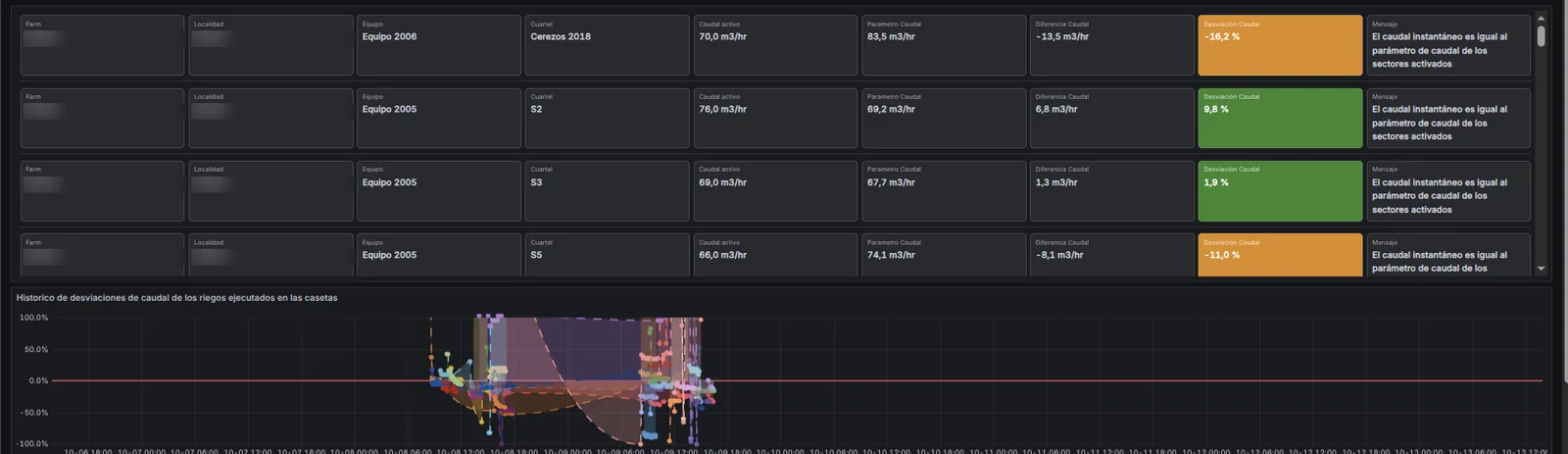
Task: Click the Mensaje panel in the Cerezos 2018 row
Action: [x=1448, y=45]
